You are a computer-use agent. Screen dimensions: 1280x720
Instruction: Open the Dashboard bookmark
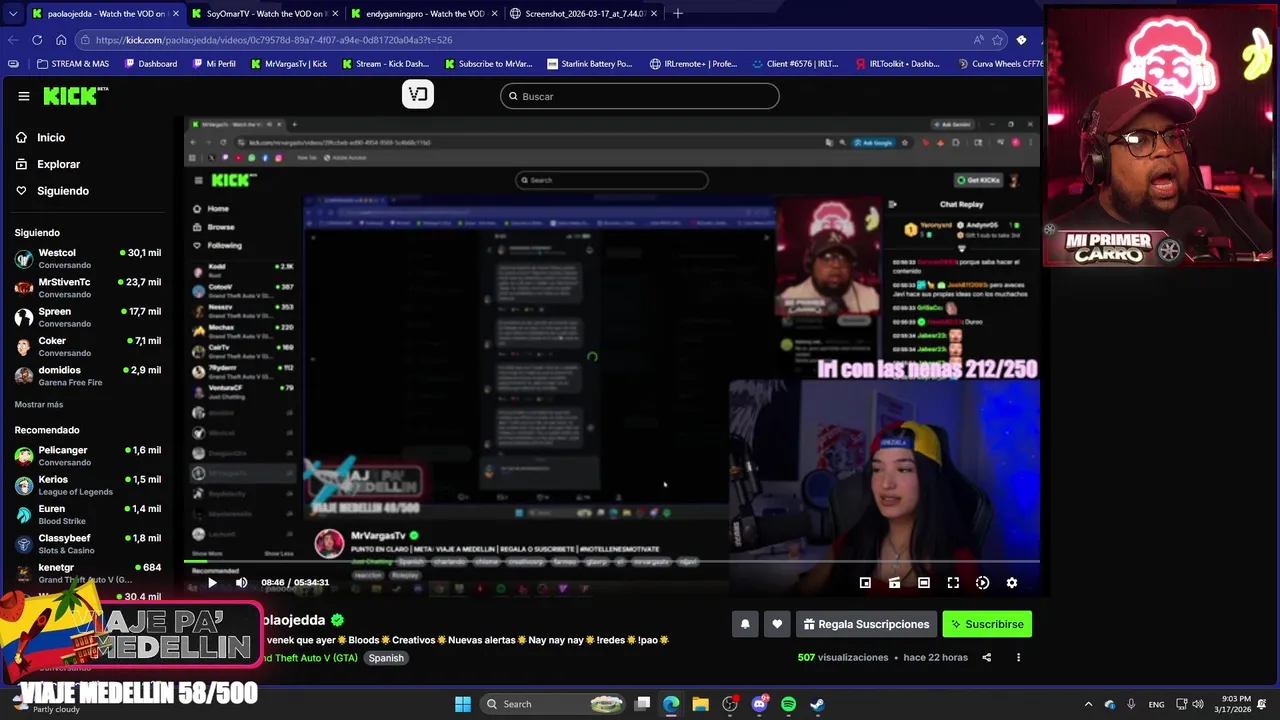[x=151, y=64]
